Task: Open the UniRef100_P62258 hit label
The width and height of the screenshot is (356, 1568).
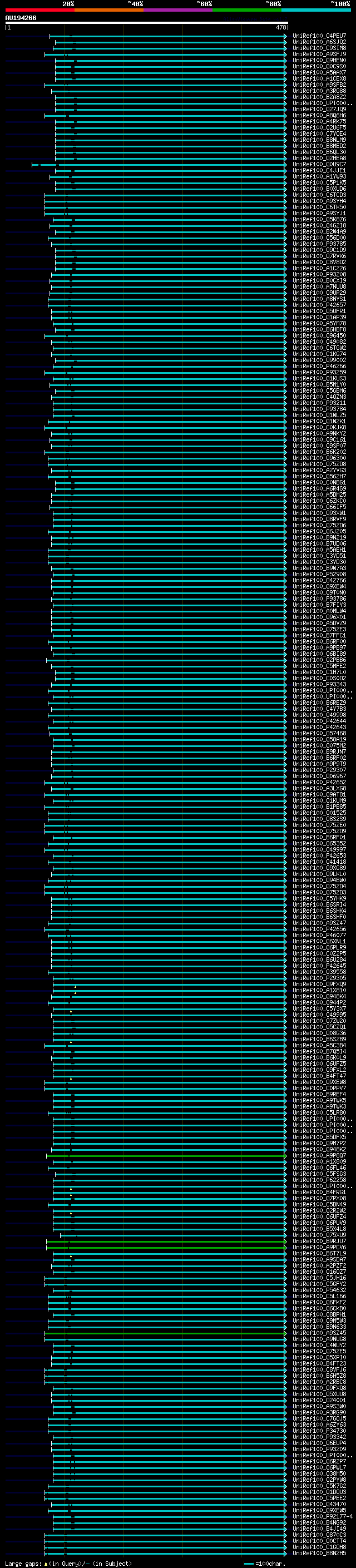Action: tap(319, 1180)
